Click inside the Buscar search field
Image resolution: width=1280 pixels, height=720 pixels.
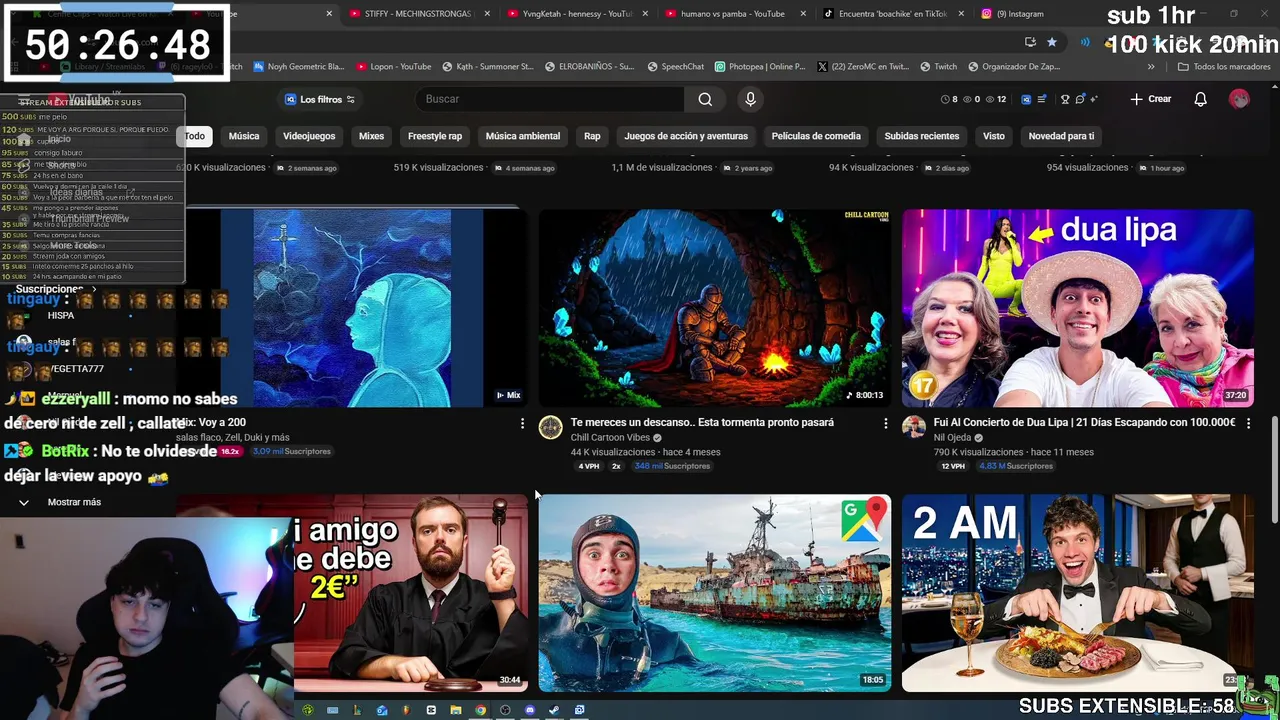(x=550, y=99)
